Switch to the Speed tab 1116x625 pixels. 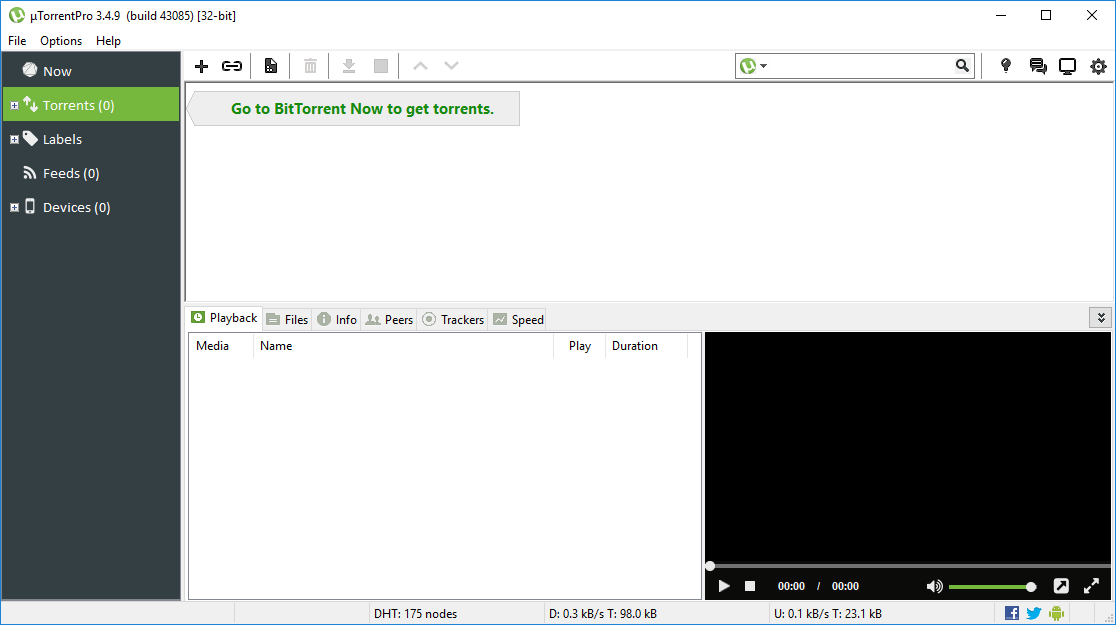(519, 320)
